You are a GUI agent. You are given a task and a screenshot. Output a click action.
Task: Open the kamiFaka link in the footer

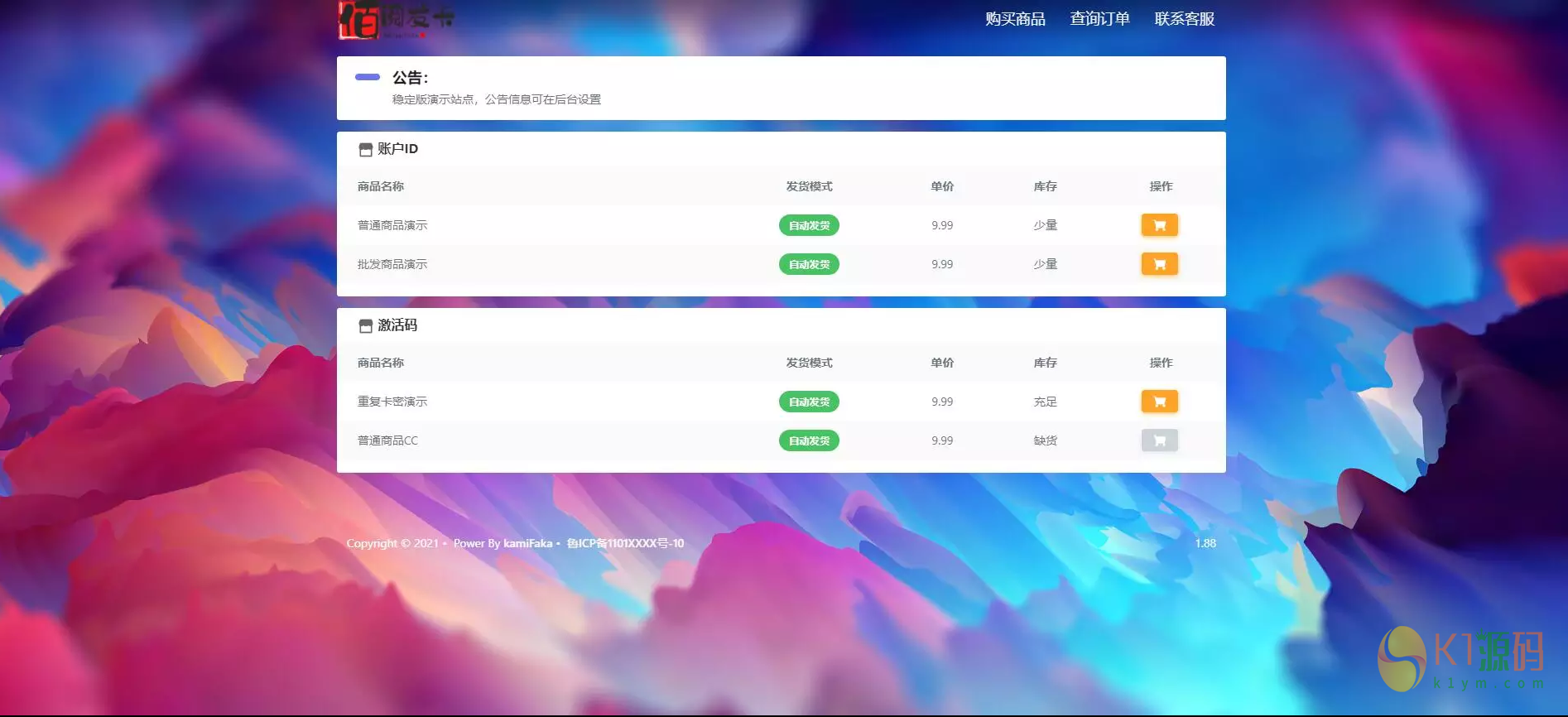click(527, 543)
